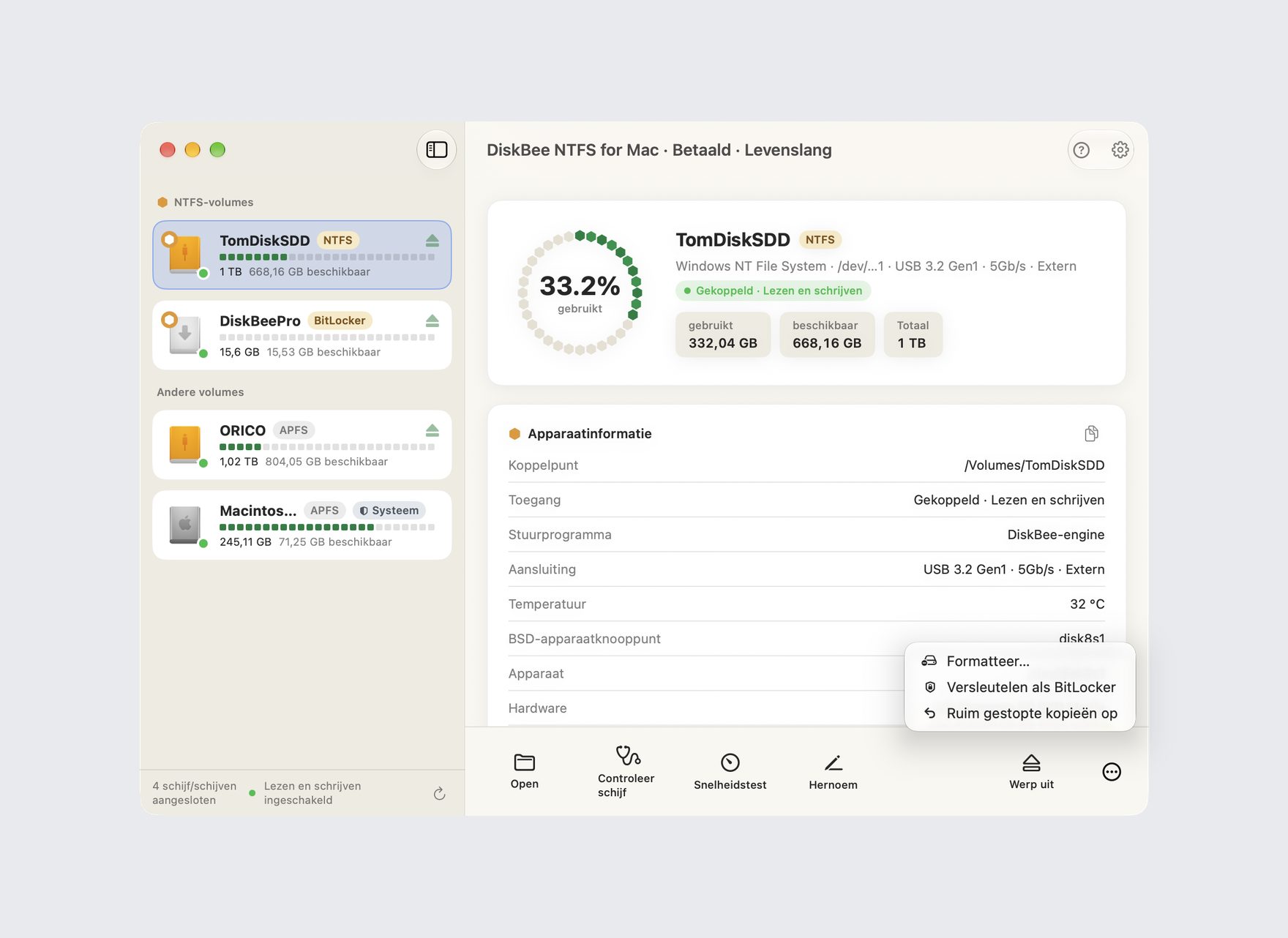
Task: Toggle the sidebar panel icon
Action: point(437,150)
